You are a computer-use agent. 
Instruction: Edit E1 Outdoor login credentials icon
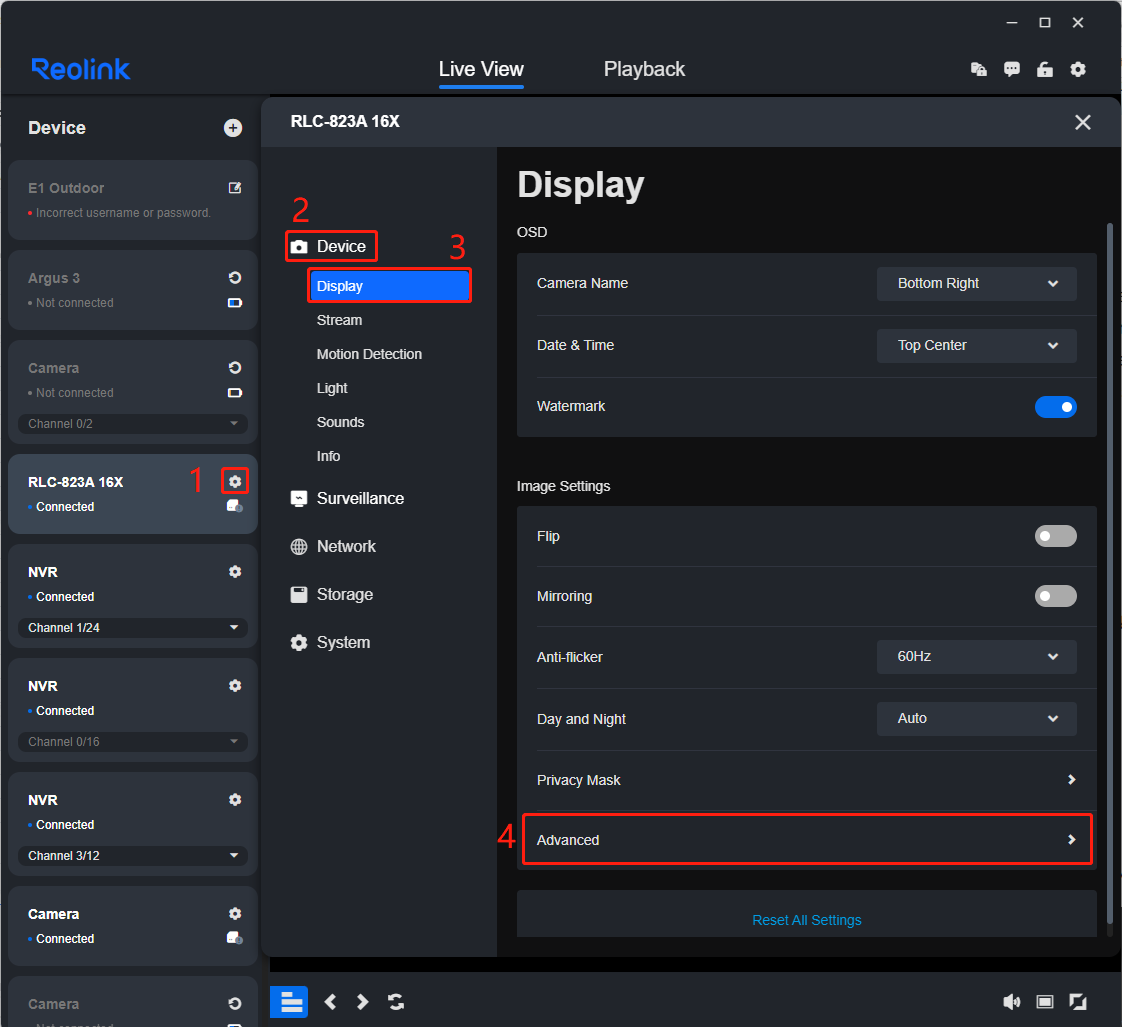click(x=235, y=188)
